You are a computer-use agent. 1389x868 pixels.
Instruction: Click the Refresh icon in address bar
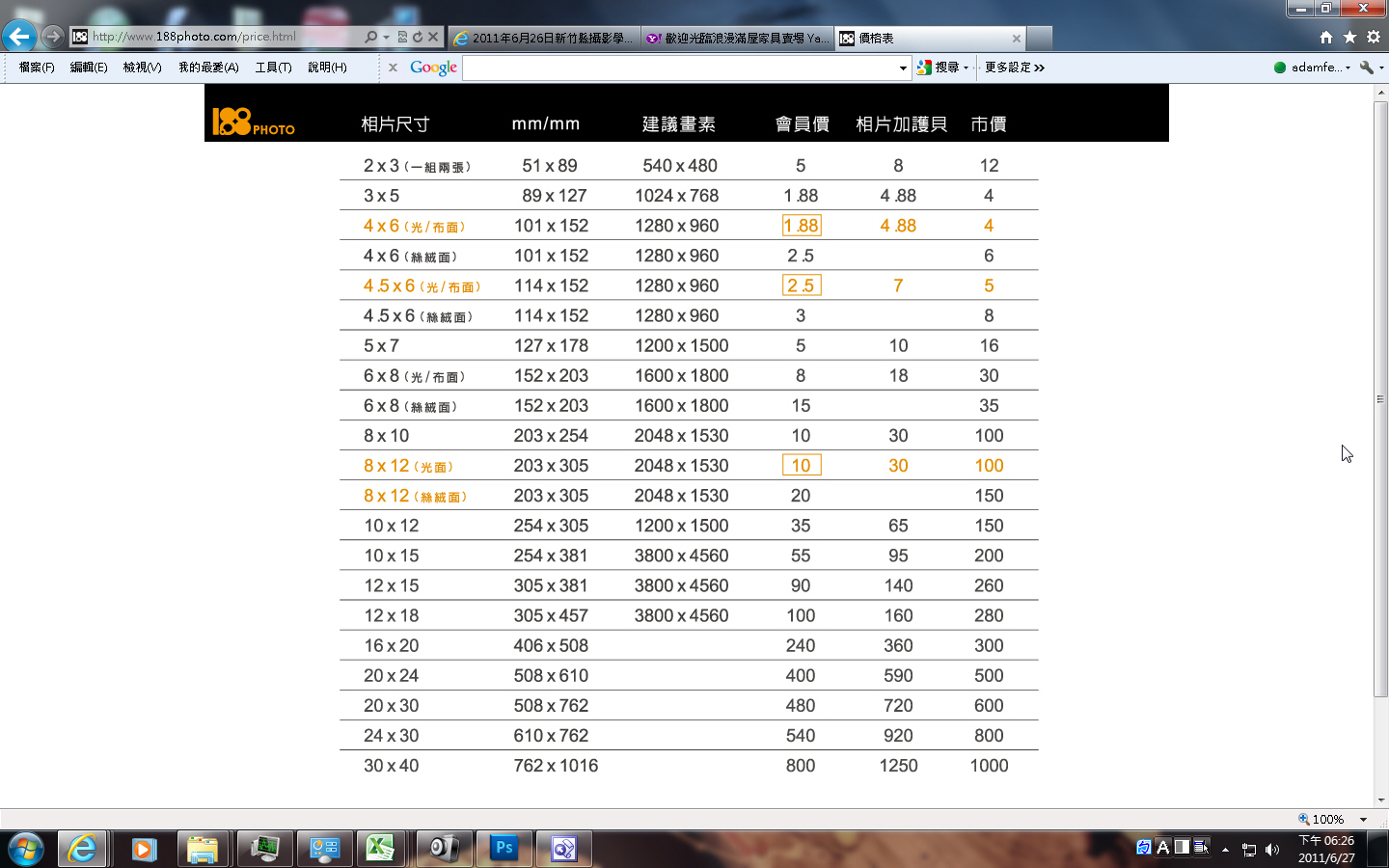coord(418,37)
